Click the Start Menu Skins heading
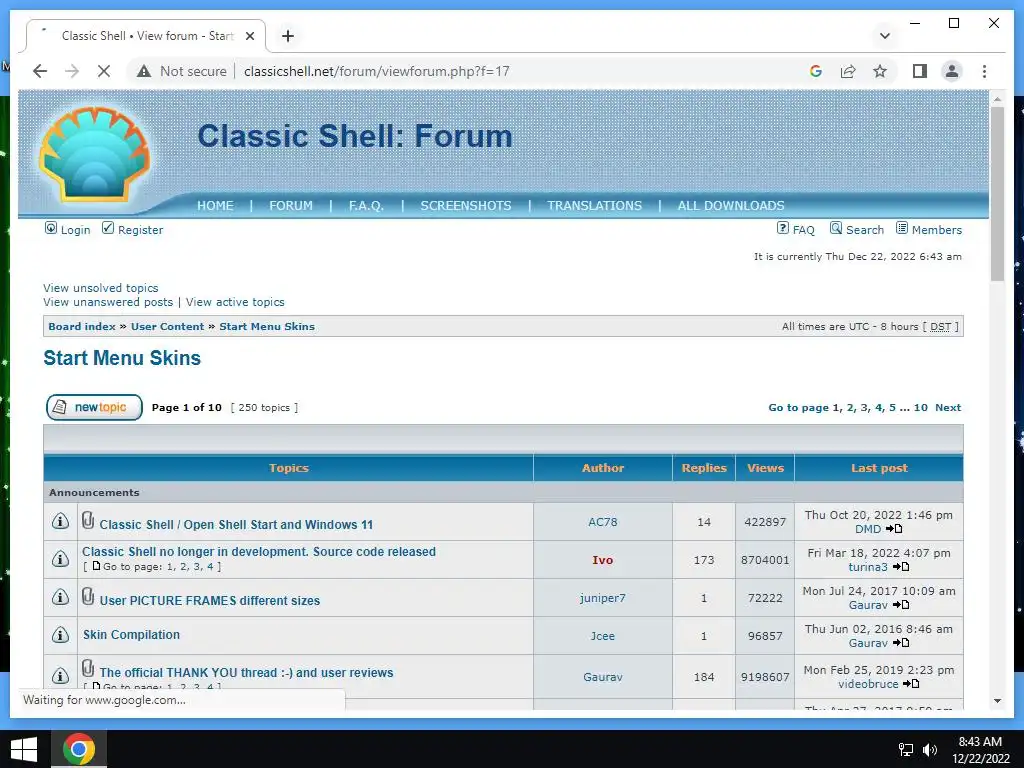The image size is (1024, 768). [122, 359]
